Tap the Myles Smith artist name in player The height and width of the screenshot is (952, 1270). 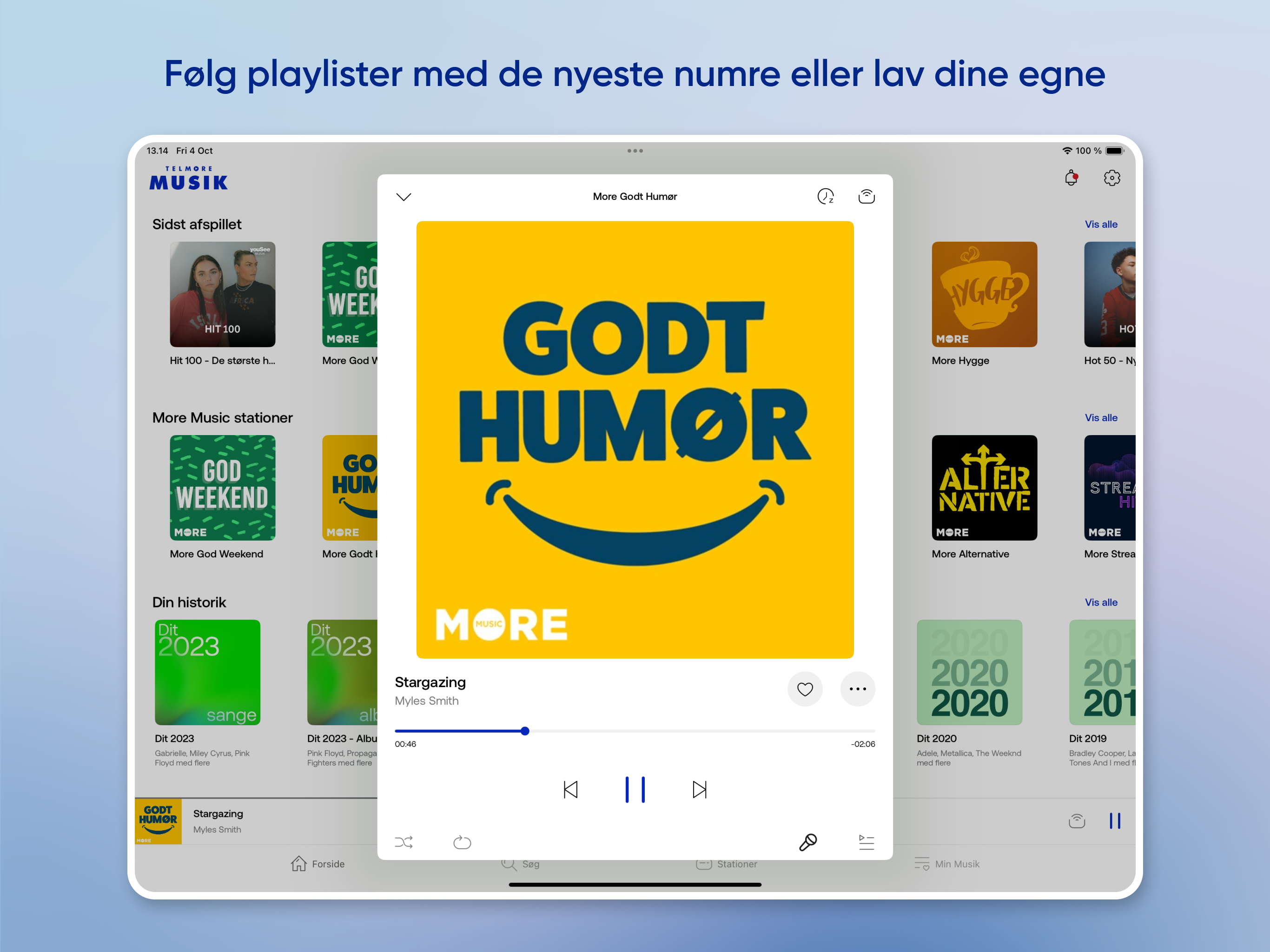[x=427, y=701]
